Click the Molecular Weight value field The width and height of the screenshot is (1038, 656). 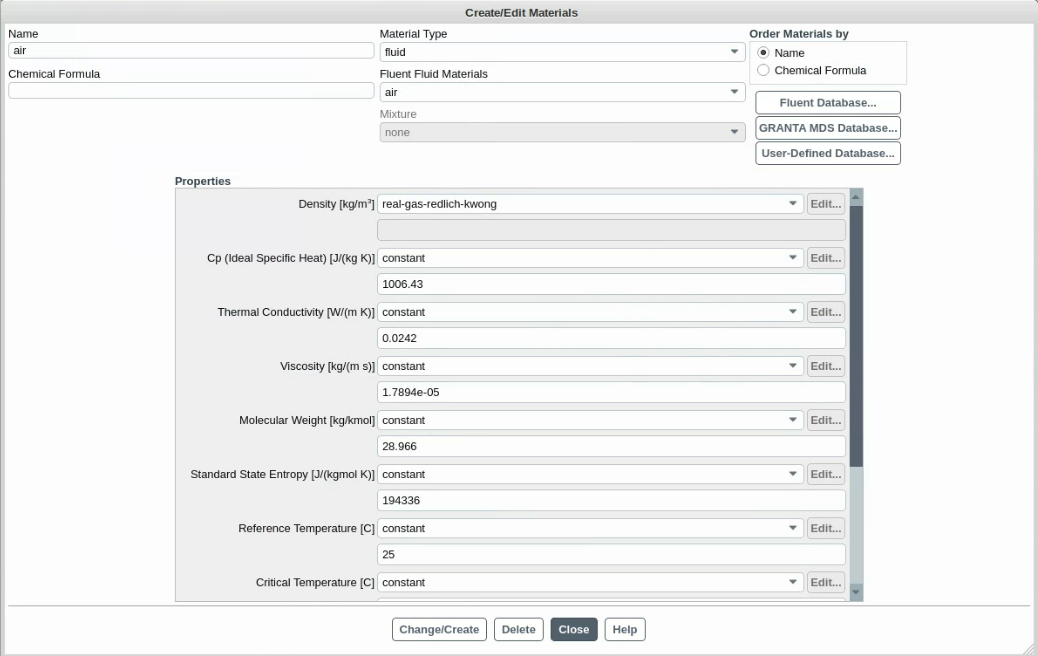click(x=611, y=447)
